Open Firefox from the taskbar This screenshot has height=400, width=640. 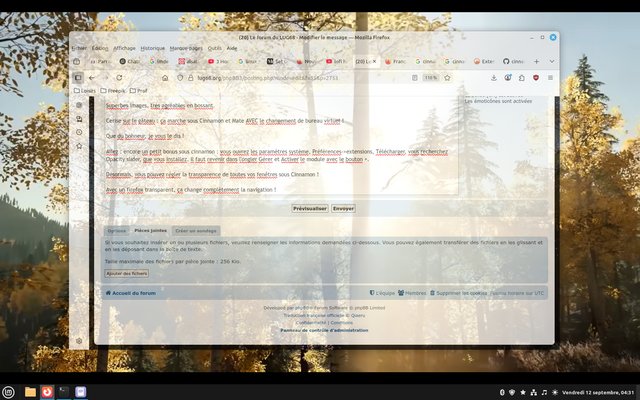[46, 391]
